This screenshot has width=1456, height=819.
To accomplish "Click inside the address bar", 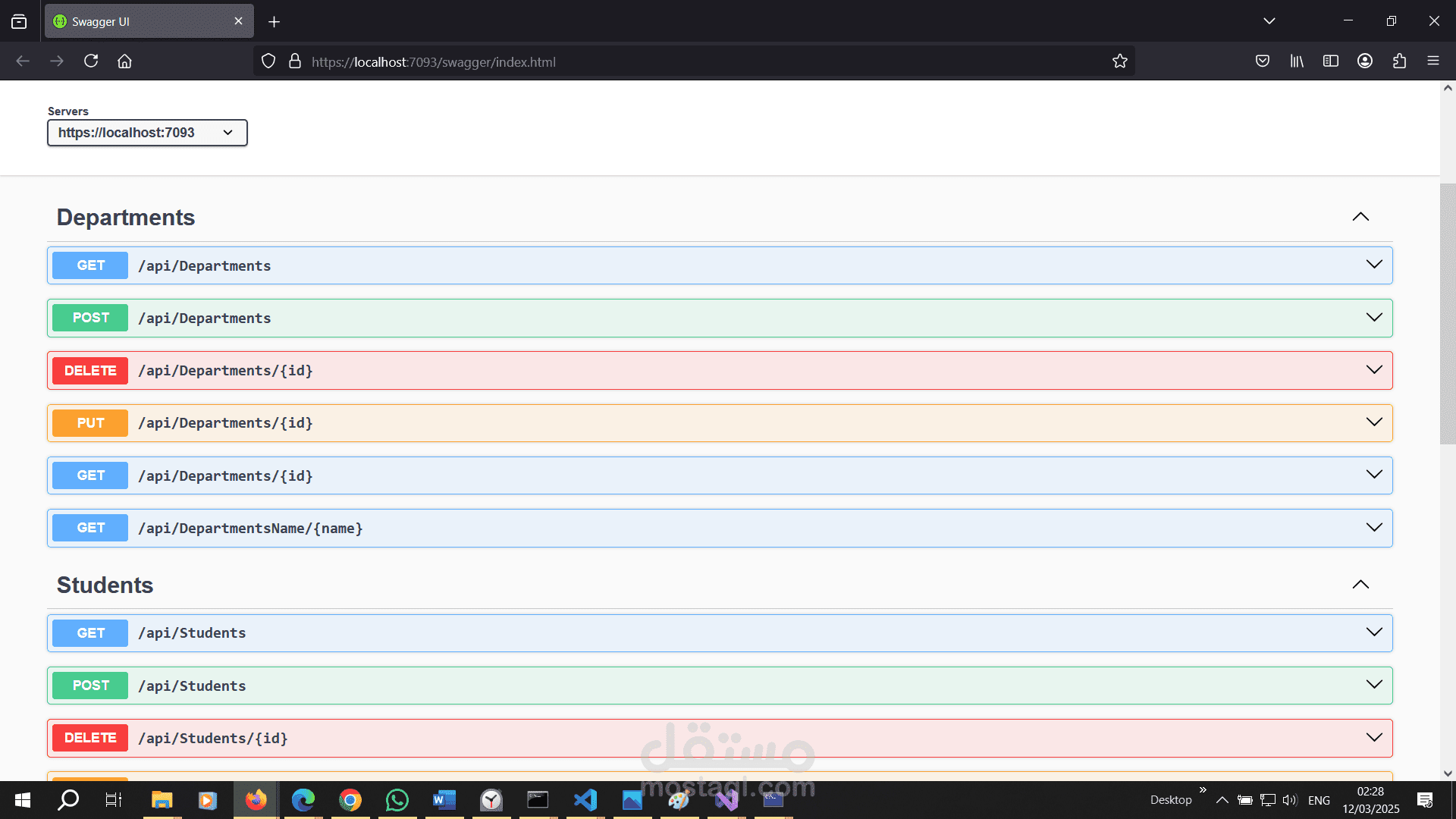I will pyautogui.click(x=682, y=61).
